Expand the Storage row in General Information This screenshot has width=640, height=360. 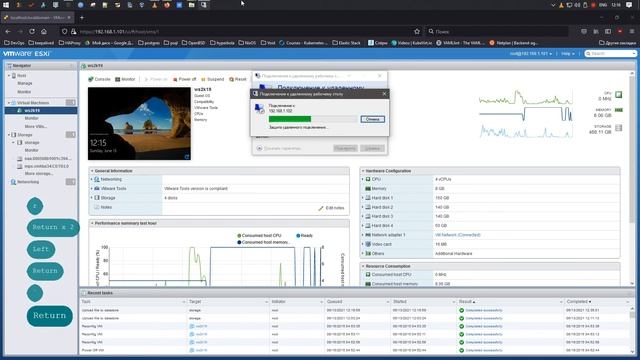coord(92,198)
